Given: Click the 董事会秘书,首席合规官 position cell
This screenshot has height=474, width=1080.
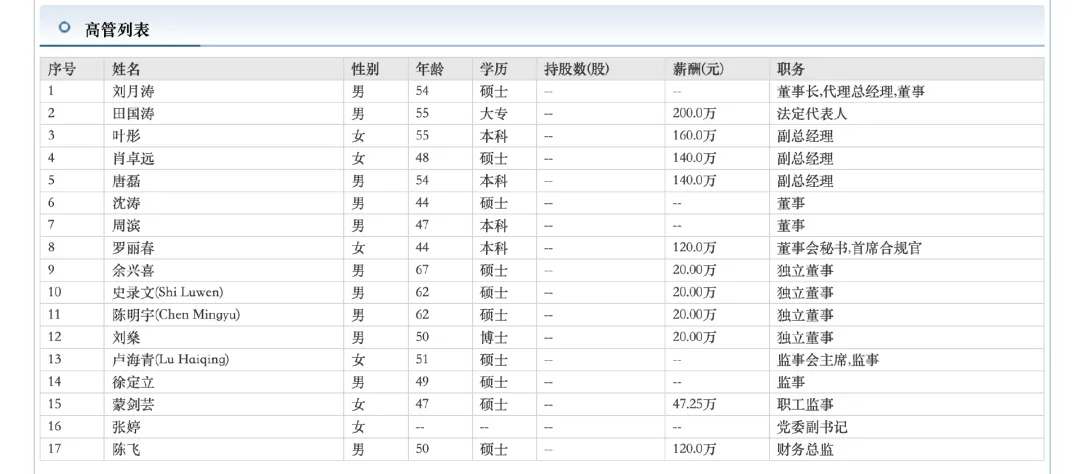Looking at the screenshot, I should (x=849, y=248).
